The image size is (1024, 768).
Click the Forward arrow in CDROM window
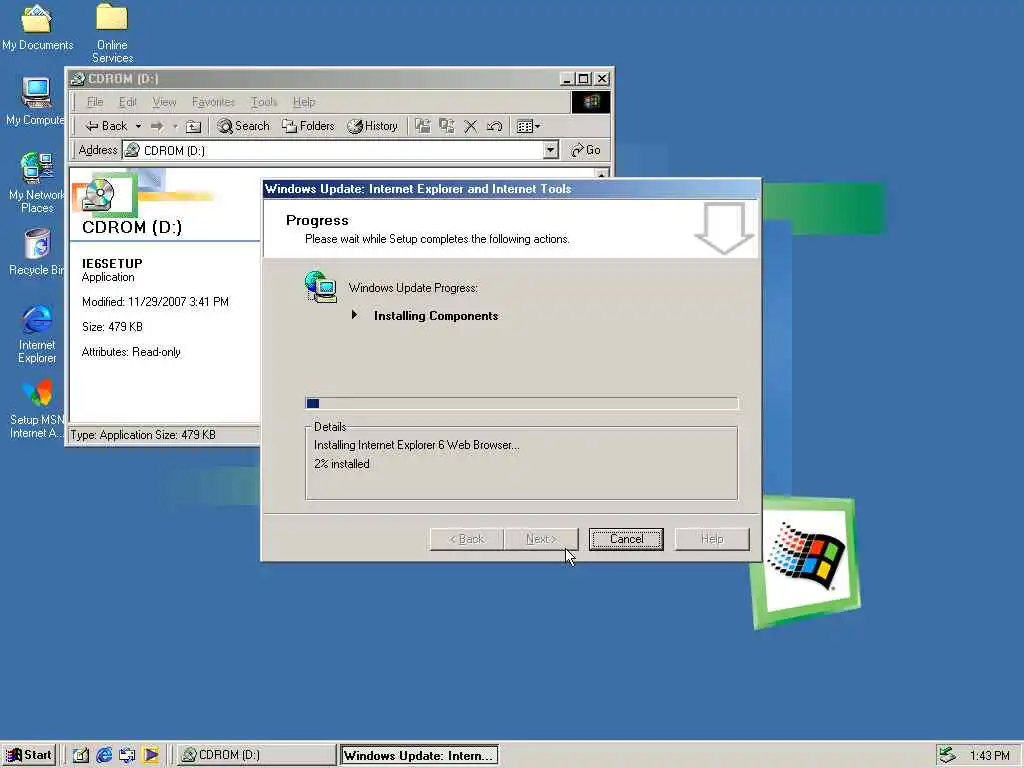click(x=157, y=126)
